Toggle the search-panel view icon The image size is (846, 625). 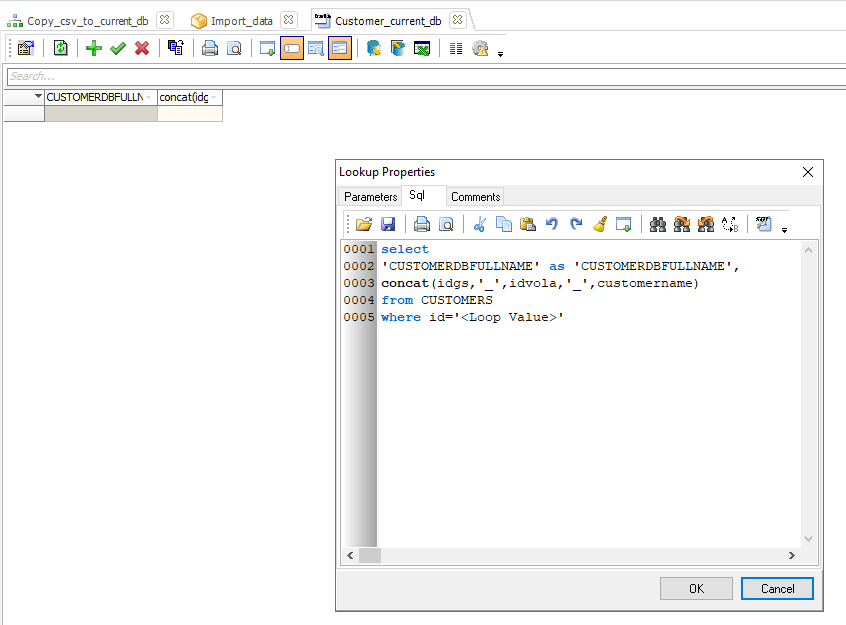(x=316, y=49)
